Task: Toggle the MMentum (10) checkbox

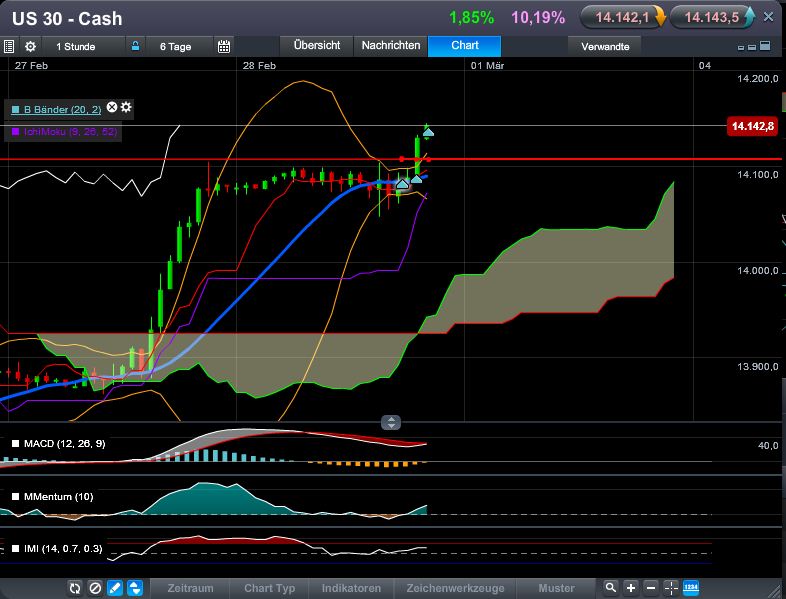Action: [x=16, y=497]
